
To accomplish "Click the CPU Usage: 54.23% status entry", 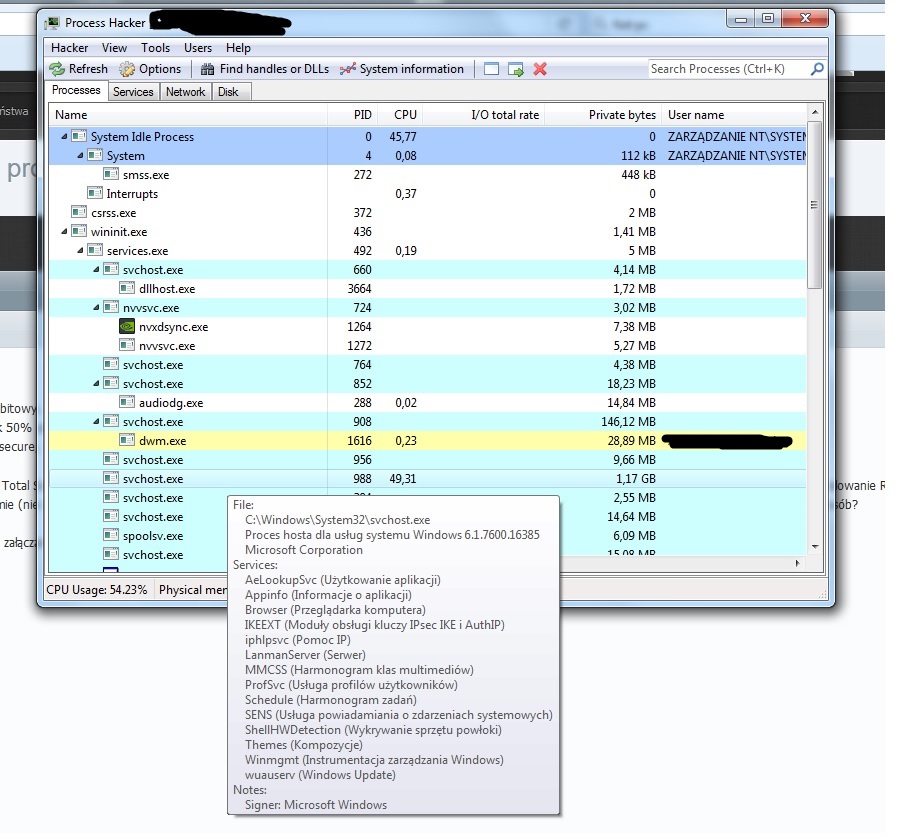I will [x=97, y=590].
